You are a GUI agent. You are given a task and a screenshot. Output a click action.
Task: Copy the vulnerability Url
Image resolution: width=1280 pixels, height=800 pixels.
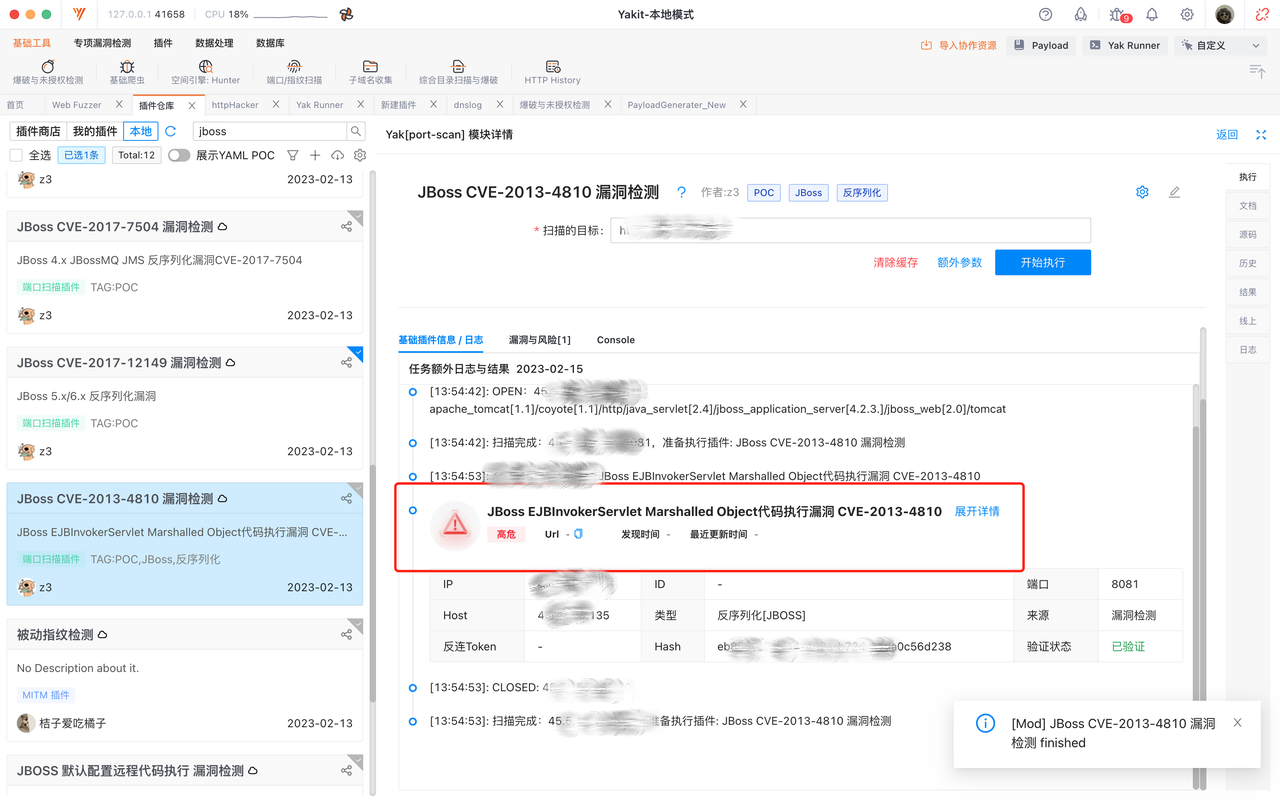pos(578,534)
